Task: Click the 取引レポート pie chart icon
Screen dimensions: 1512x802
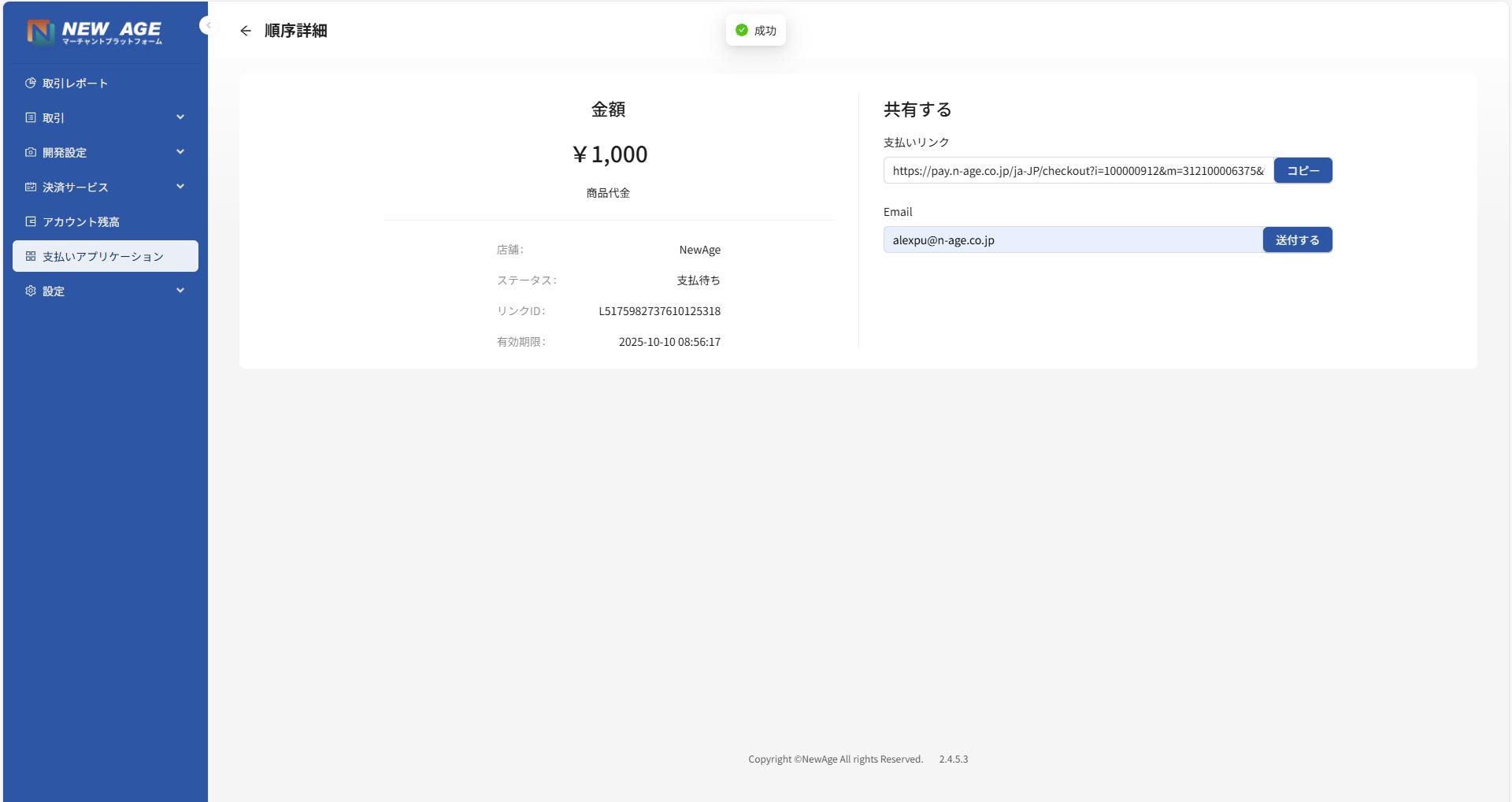Action: (x=31, y=83)
